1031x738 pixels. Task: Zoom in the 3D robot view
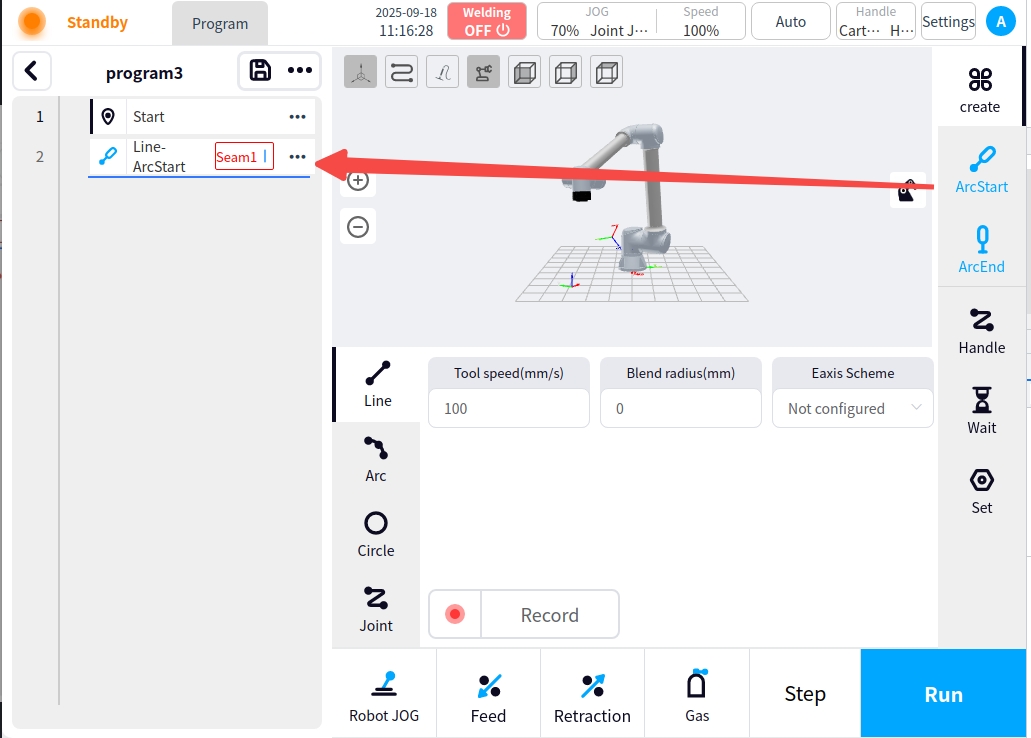tap(358, 181)
